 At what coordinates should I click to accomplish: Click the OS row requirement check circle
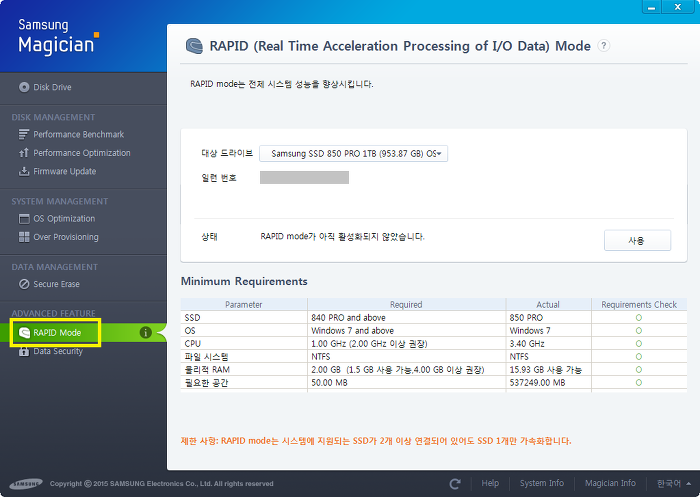click(639, 330)
